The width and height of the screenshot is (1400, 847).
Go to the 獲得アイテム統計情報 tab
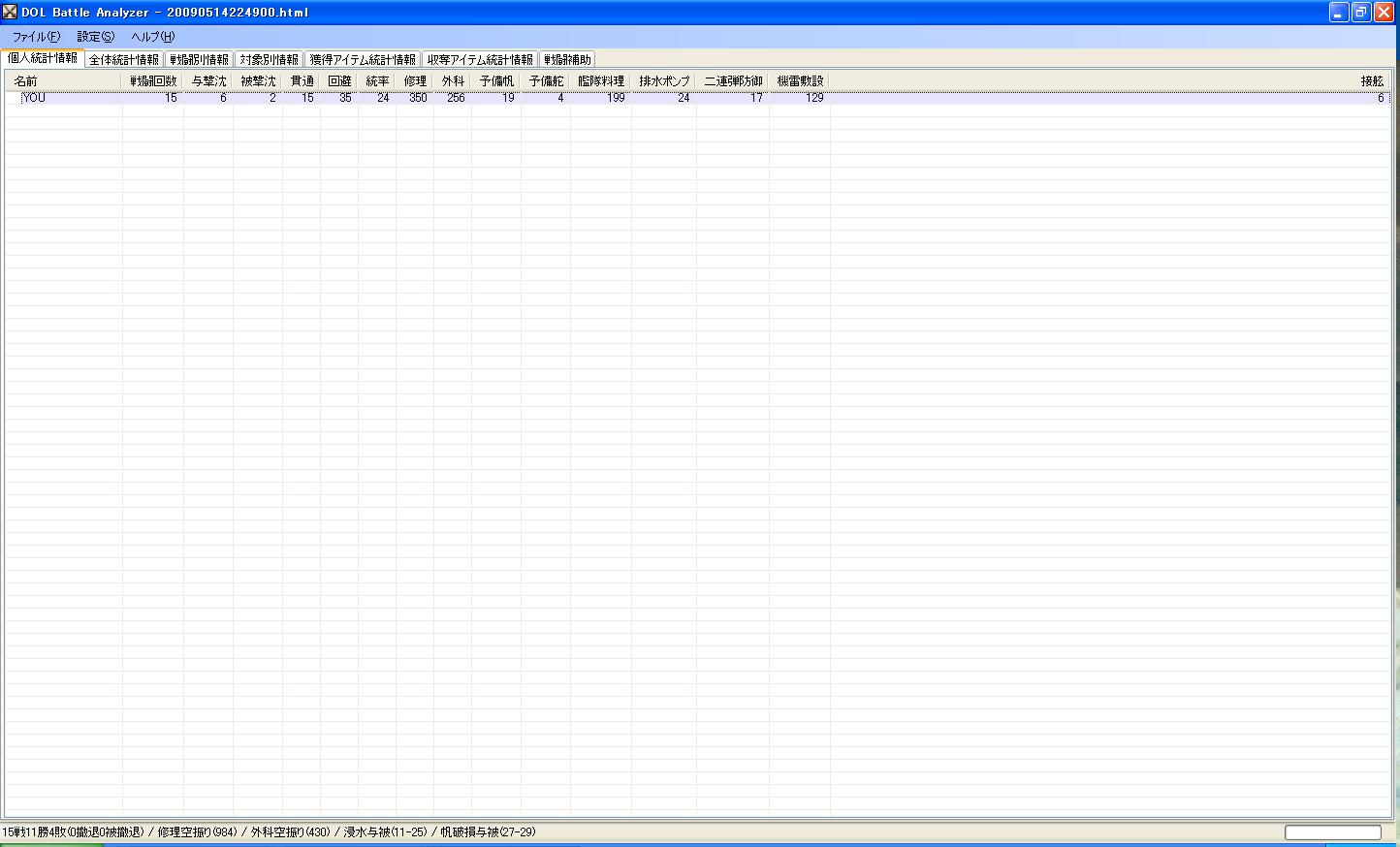(x=363, y=60)
